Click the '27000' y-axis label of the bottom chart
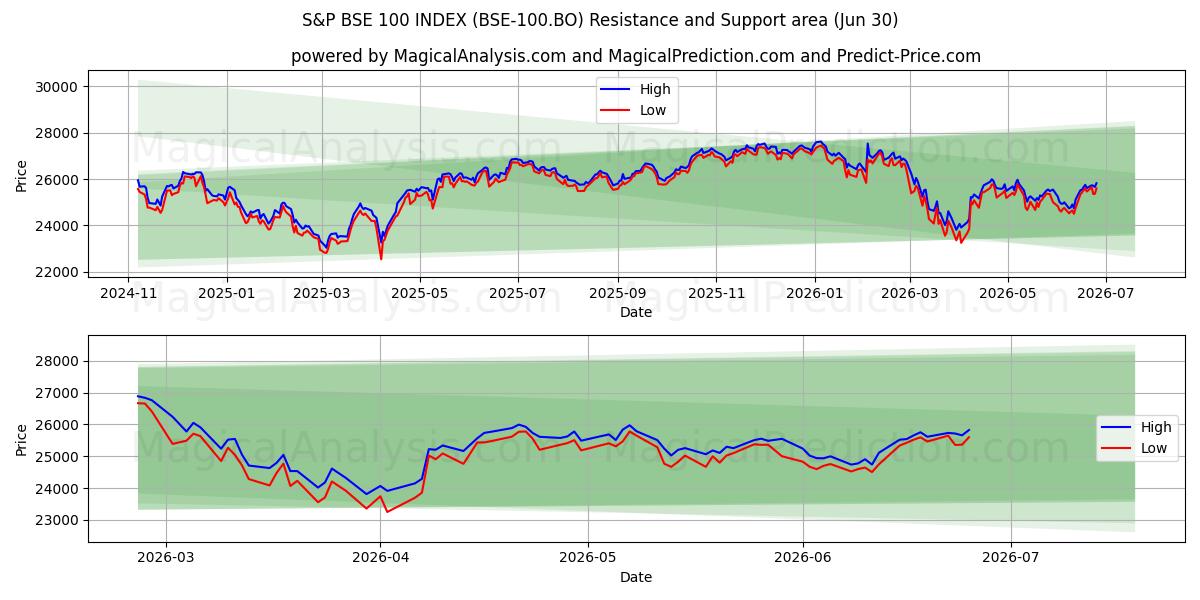The width and height of the screenshot is (1200, 600). click(57, 393)
